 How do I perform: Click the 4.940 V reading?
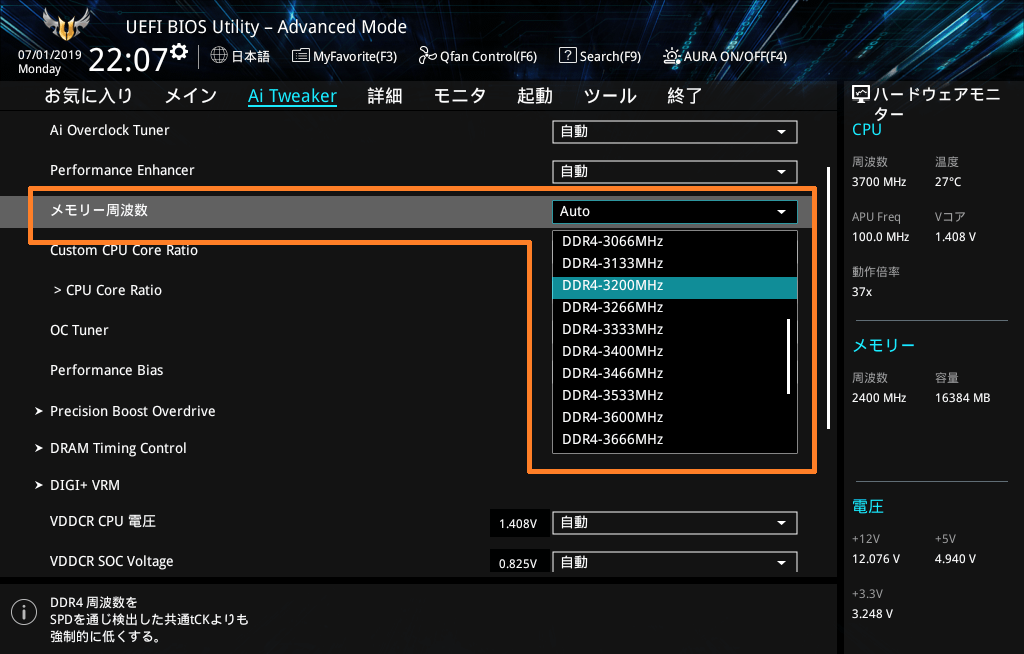click(955, 559)
